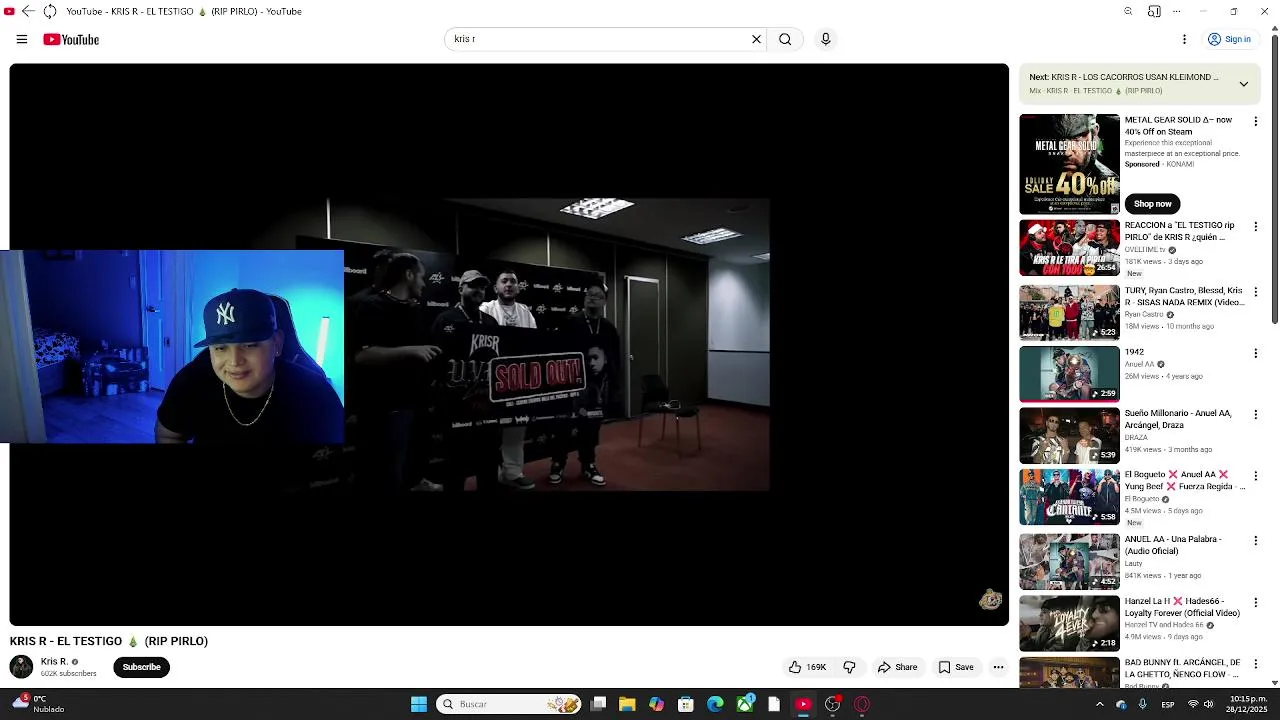Screen dimensions: 1280x720
Task: Open the volume speaker tray icon
Action: [x=1209, y=704]
